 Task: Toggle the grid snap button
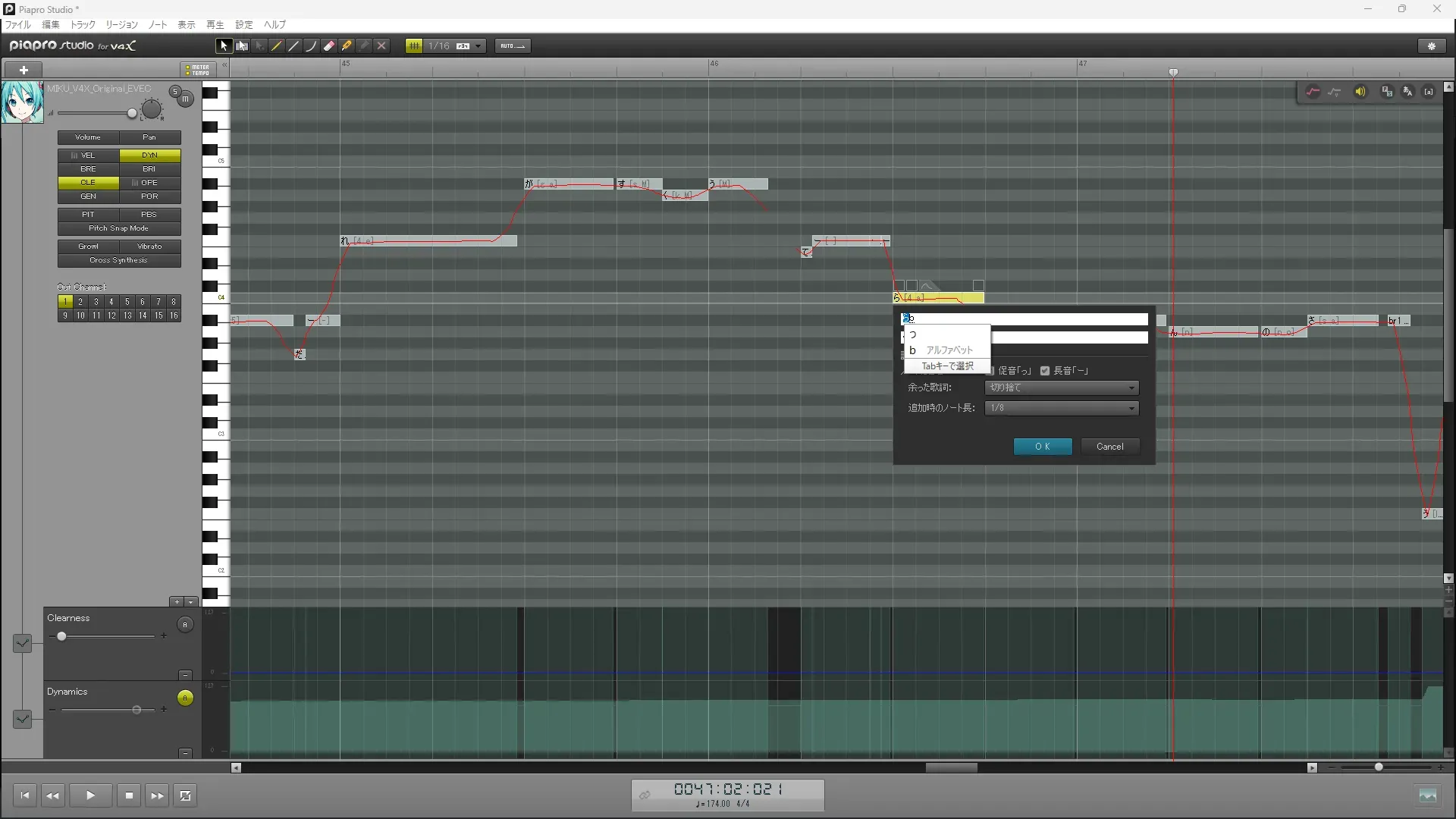pyautogui.click(x=414, y=46)
